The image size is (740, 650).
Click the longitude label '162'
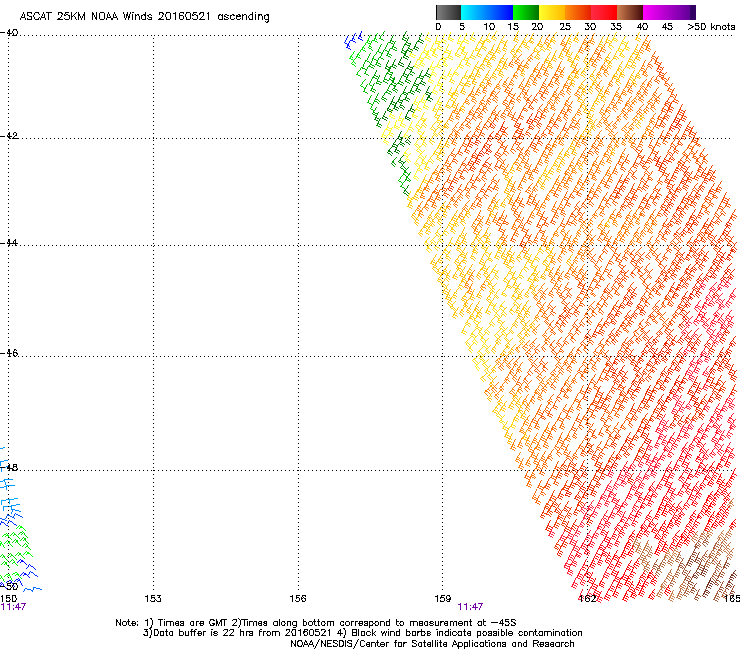[587, 599]
